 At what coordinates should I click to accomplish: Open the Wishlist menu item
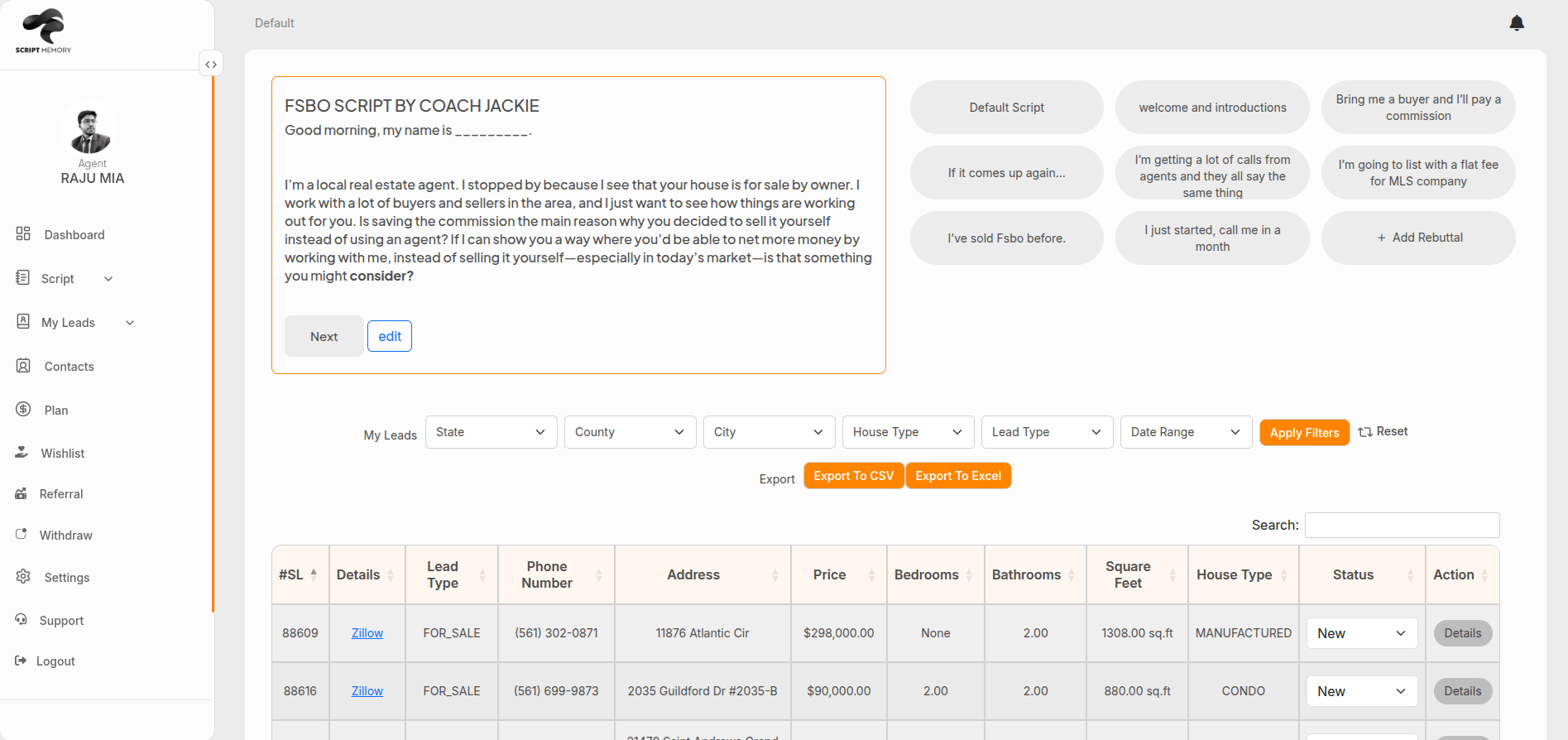[62, 453]
